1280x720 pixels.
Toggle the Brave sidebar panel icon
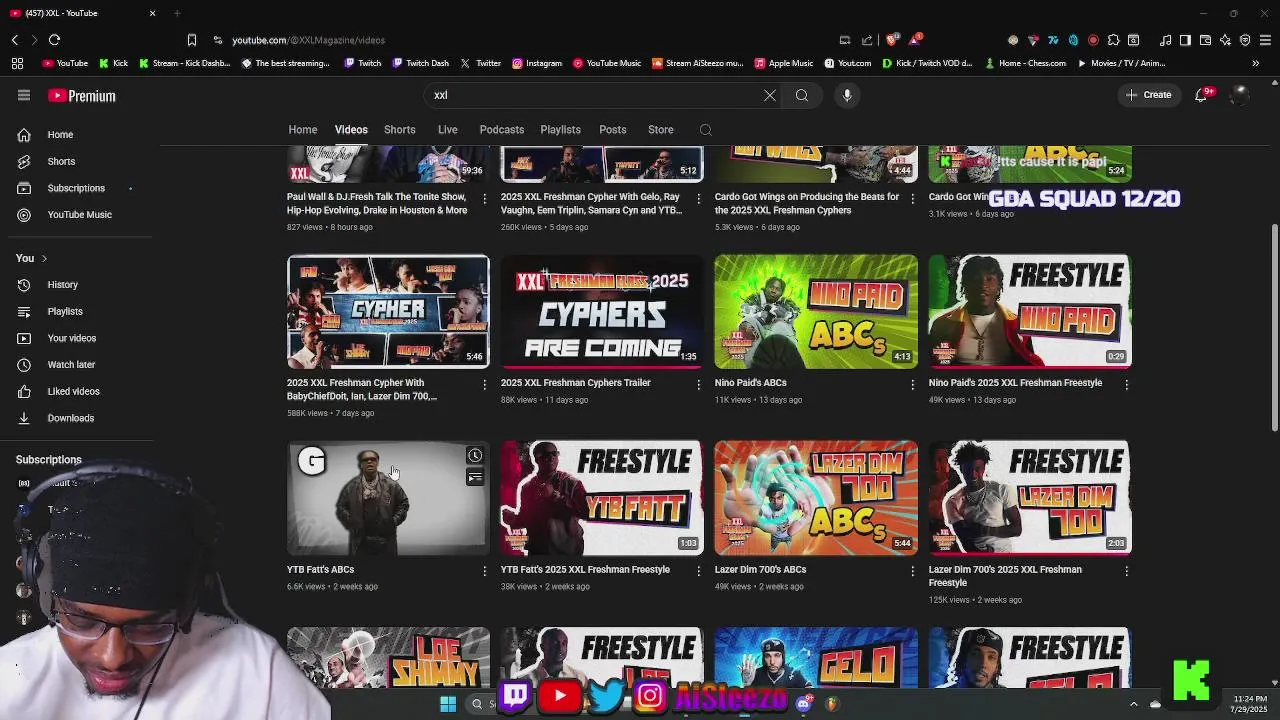click(x=1185, y=40)
